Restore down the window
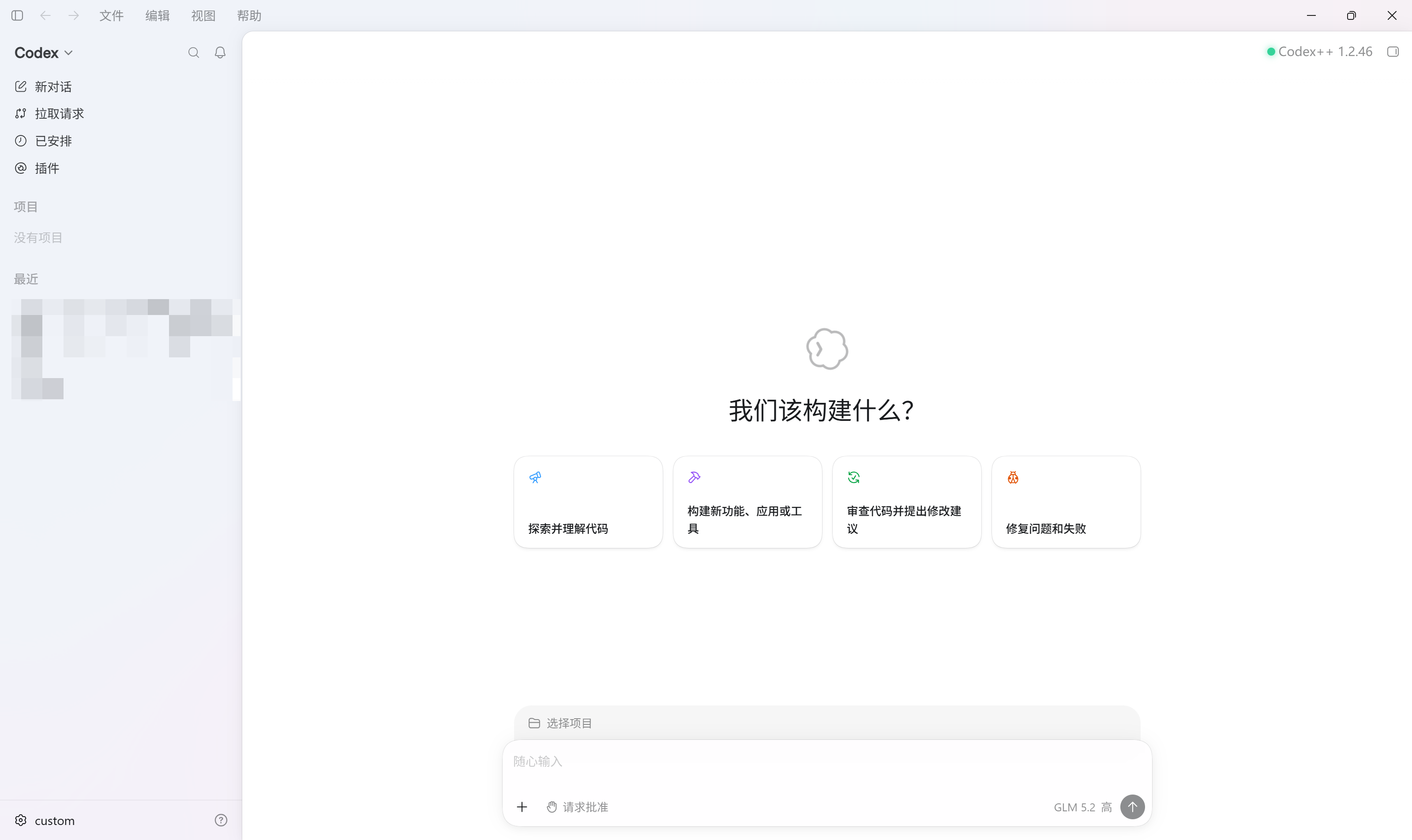 1352,15
